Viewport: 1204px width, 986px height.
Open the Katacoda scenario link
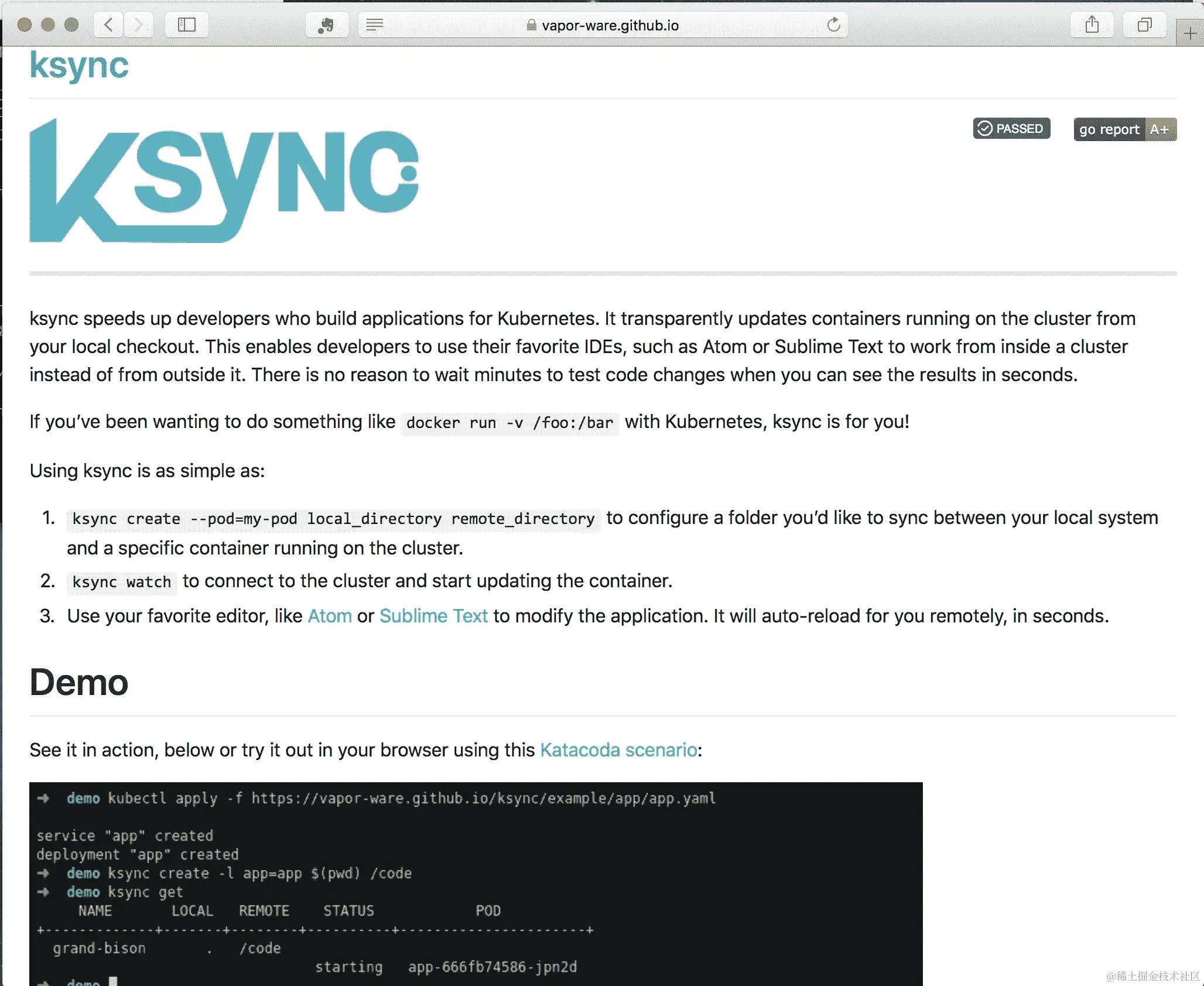(x=618, y=750)
